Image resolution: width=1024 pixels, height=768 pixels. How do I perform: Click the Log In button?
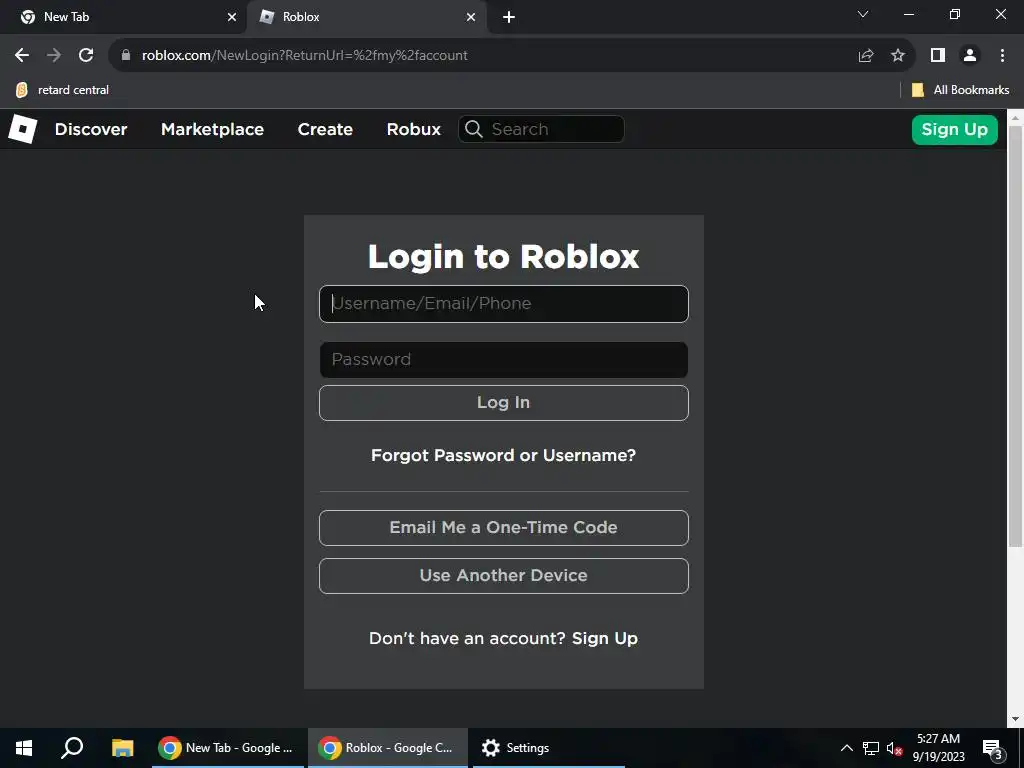point(504,402)
